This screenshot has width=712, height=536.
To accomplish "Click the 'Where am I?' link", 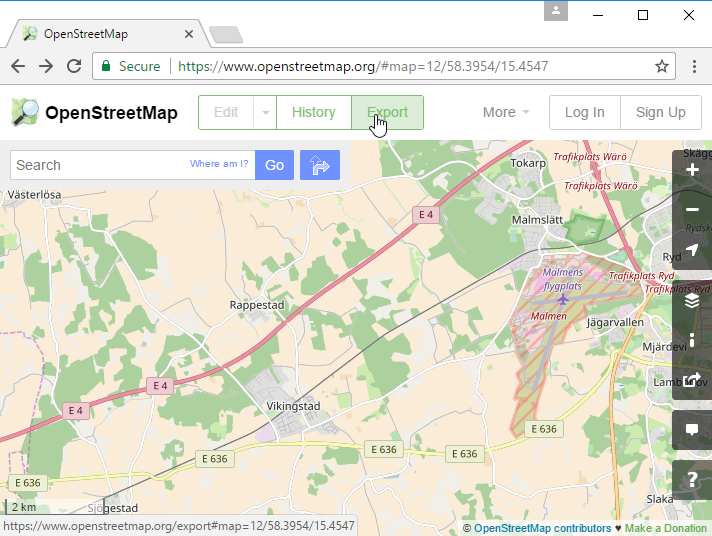I will coord(219,164).
